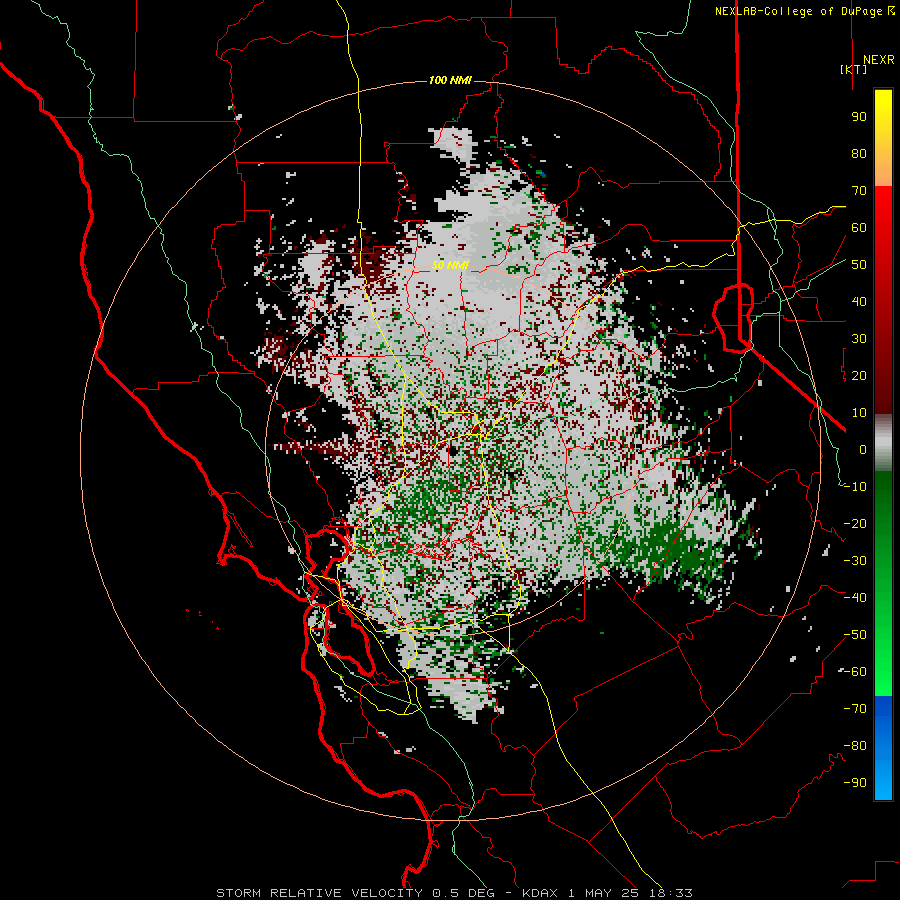900x900 pixels.
Task: Click the 70 value on the velocity scale
Action: click(x=859, y=191)
